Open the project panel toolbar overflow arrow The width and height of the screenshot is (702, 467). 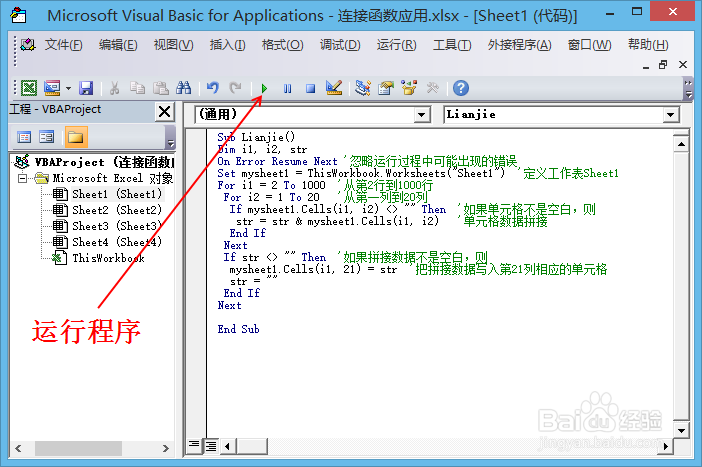point(170,137)
